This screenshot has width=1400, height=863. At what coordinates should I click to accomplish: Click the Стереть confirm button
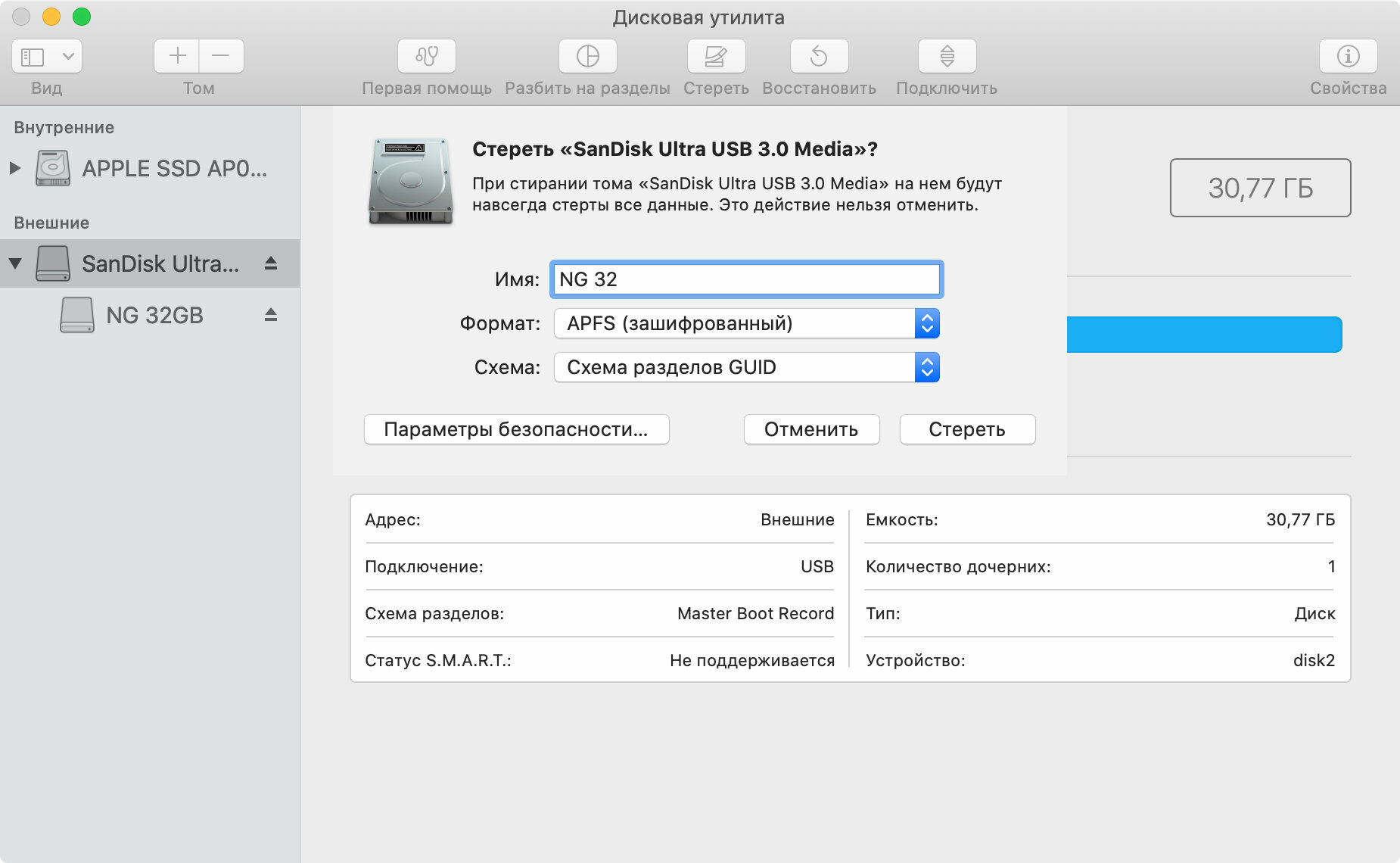(x=967, y=429)
